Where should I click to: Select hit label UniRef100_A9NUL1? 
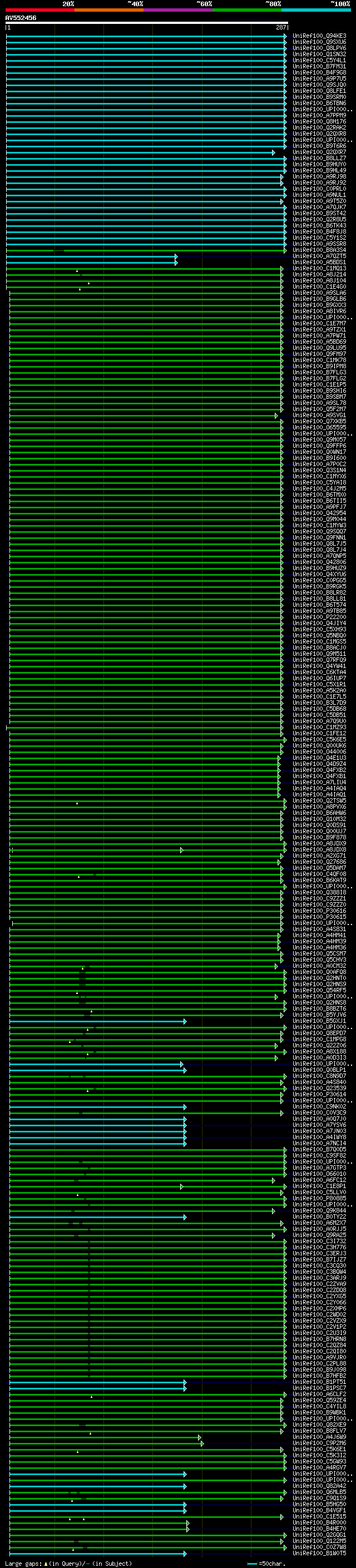(319, 195)
